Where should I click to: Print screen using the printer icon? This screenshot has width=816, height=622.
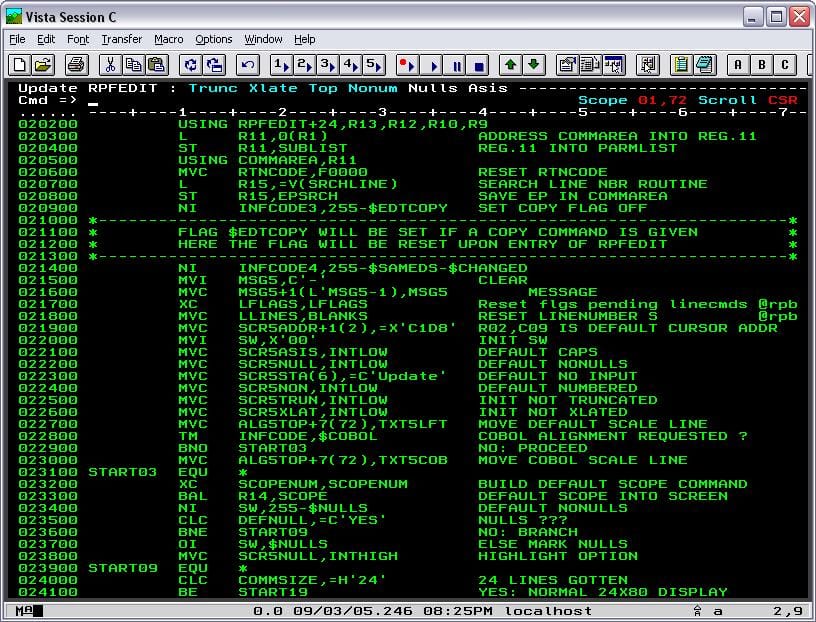[x=76, y=65]
